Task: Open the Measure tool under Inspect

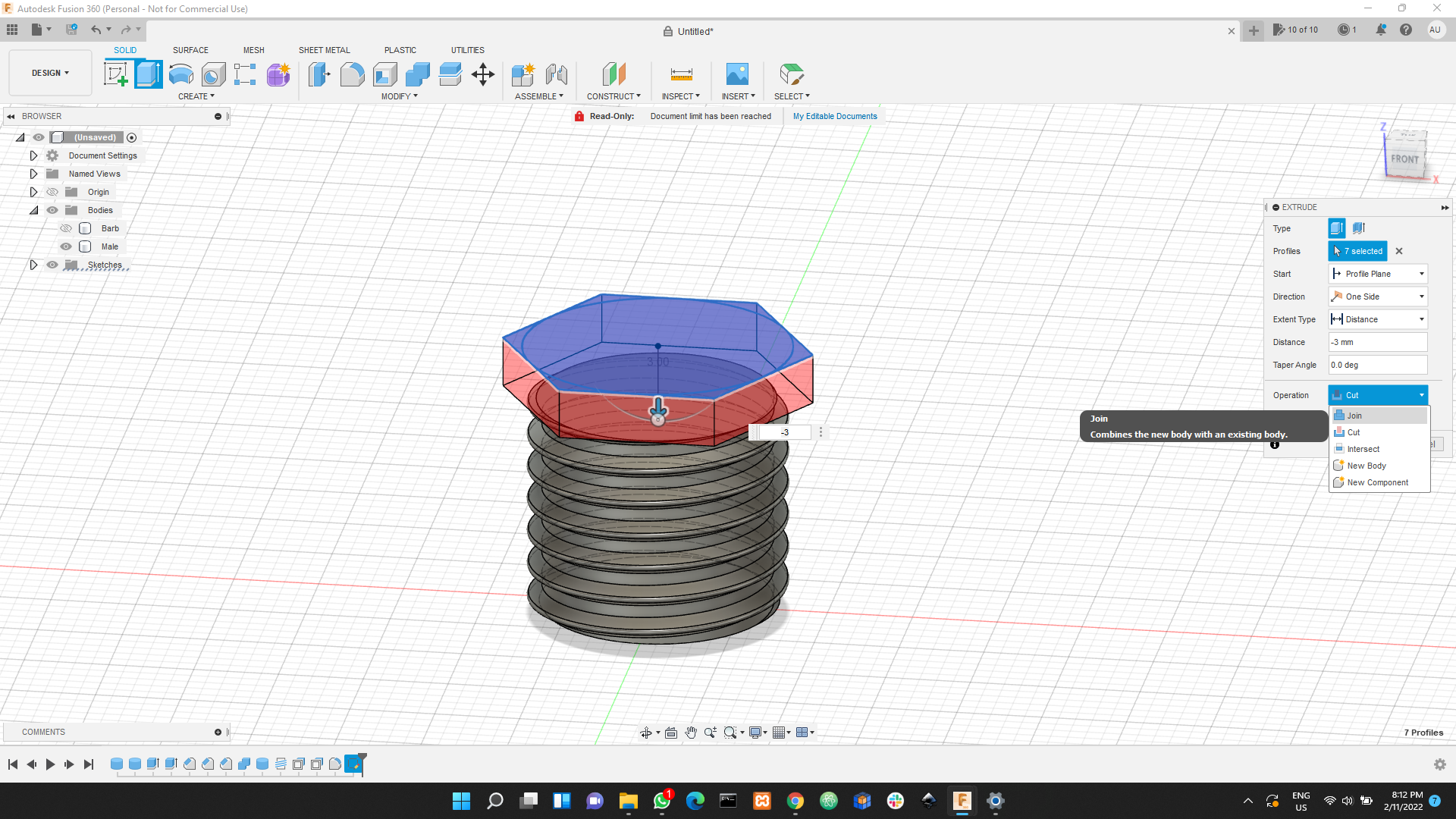Action: [x=680, y=74]
